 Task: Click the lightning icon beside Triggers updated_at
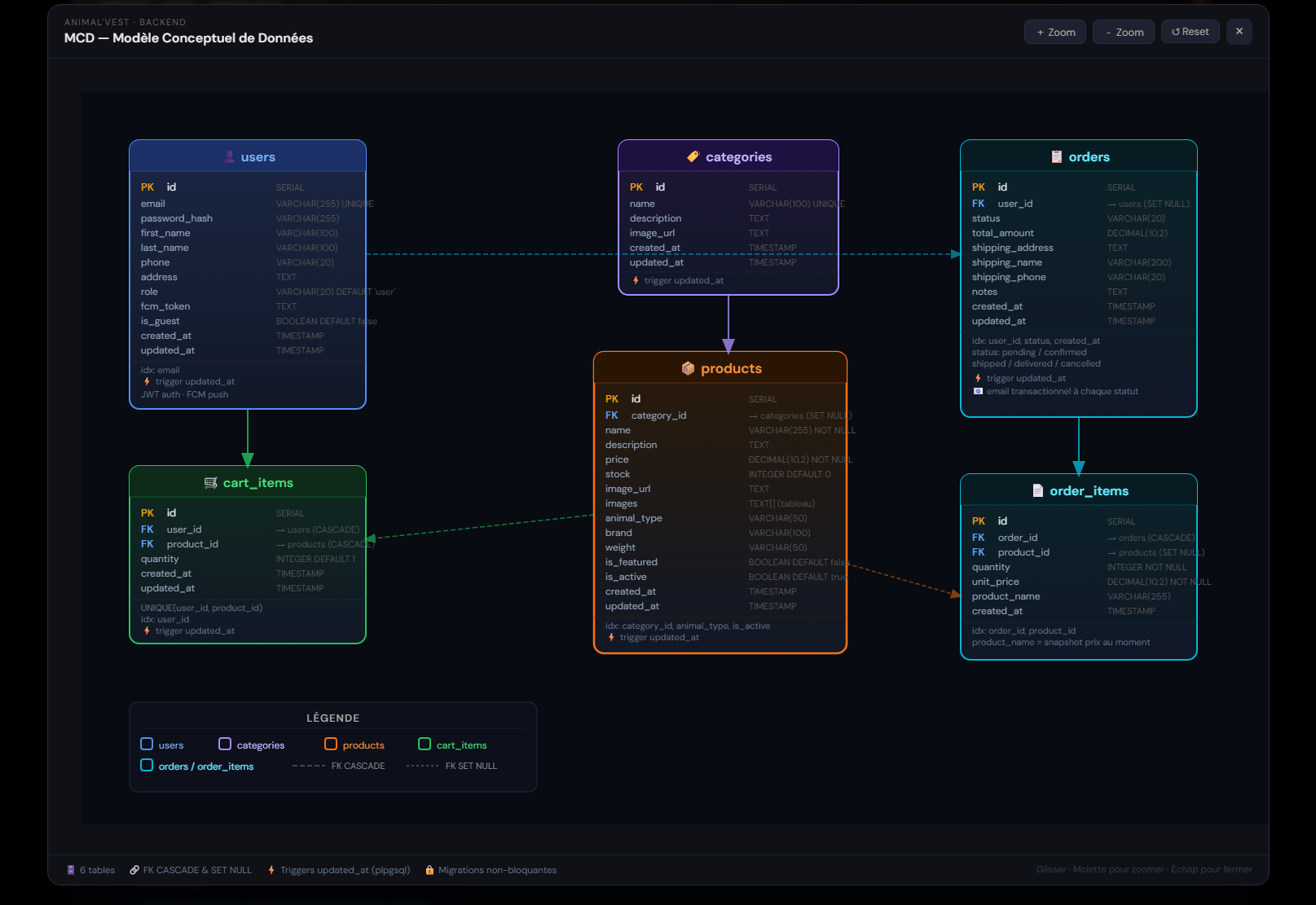[x=271, y=870]
